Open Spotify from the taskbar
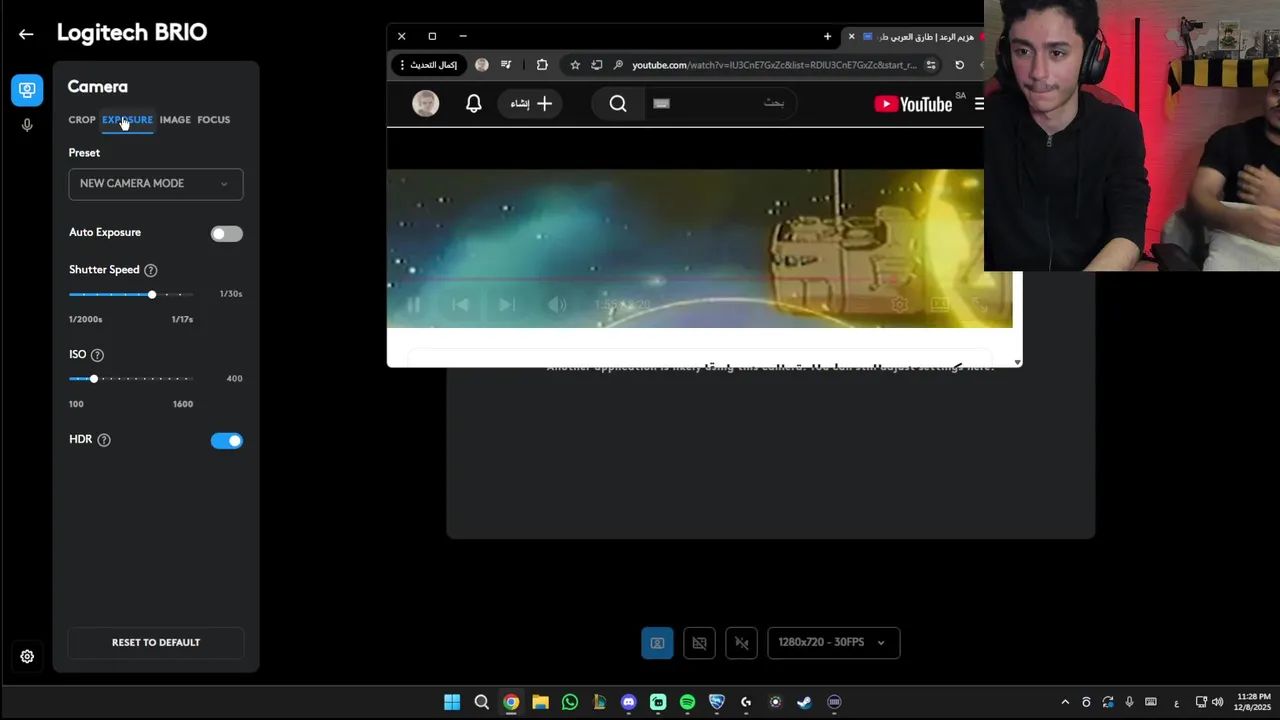Image resolution: width=1280 pixels, height=720 pixels. click(687, 702)
